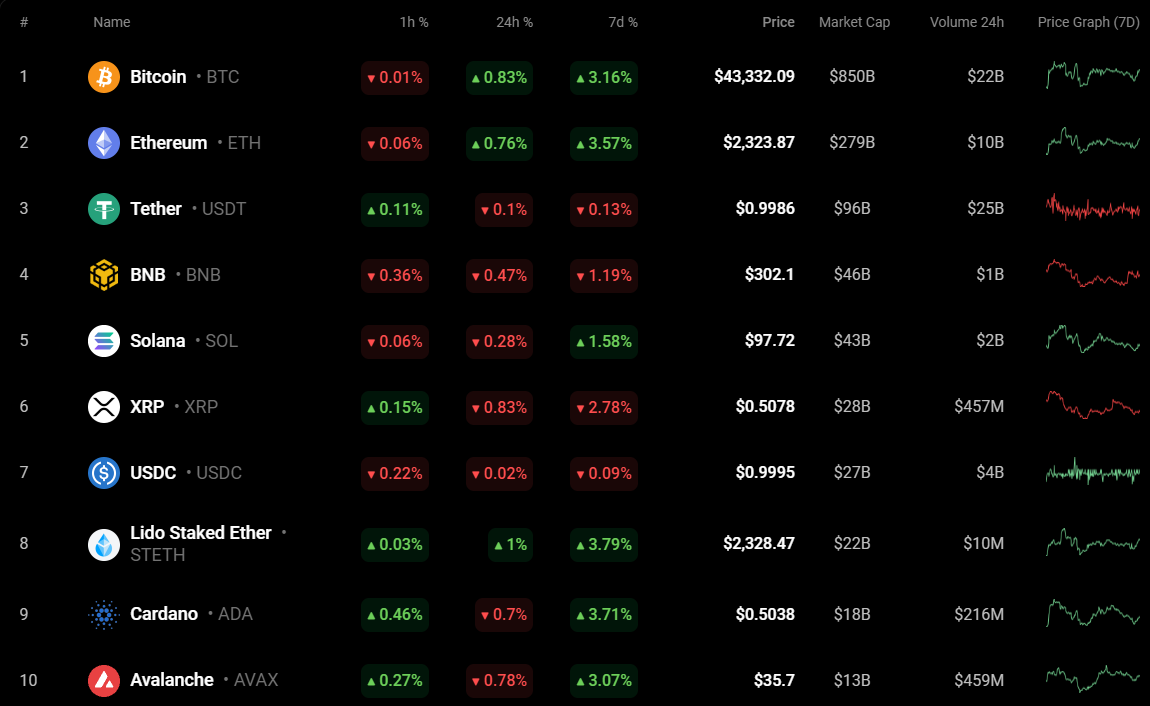
Task: Click the Bitcoin coin logo
Action: coord(104,77)
